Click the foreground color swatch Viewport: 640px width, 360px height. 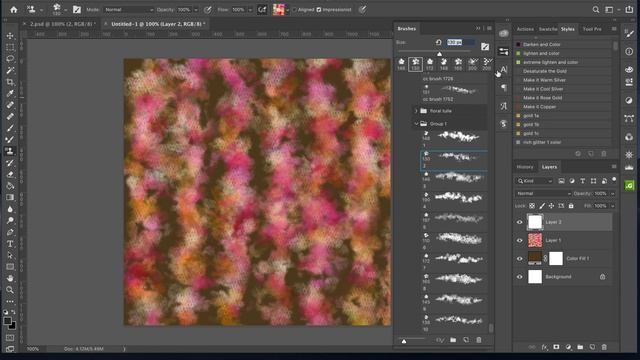[7, 321]
